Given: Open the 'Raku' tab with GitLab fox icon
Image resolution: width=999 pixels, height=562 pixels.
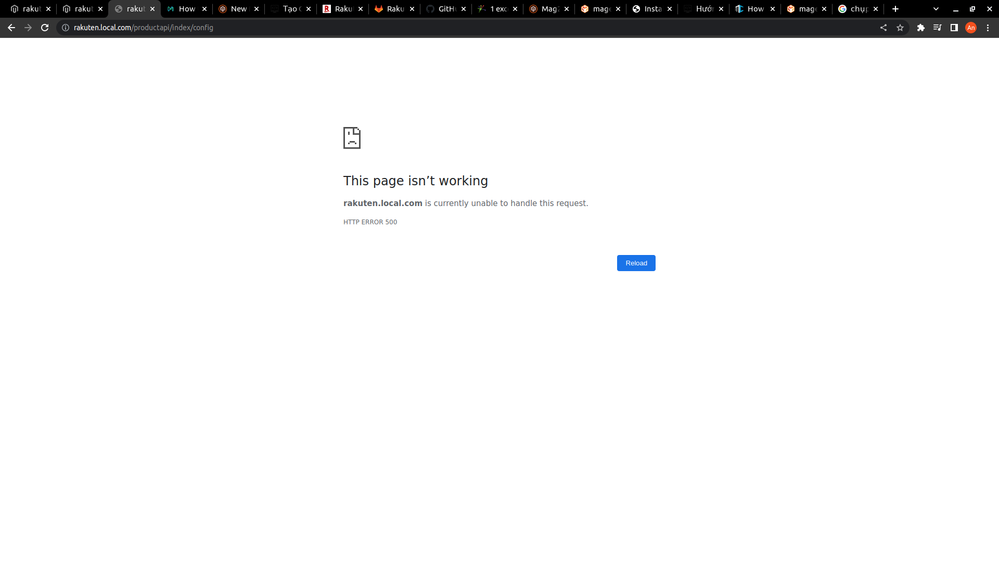Looking at the screenshot, I should tap(394, 9).
